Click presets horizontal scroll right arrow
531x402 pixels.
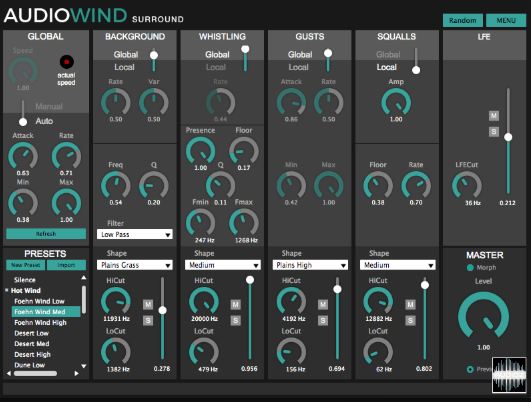click(x=77, y=373)
